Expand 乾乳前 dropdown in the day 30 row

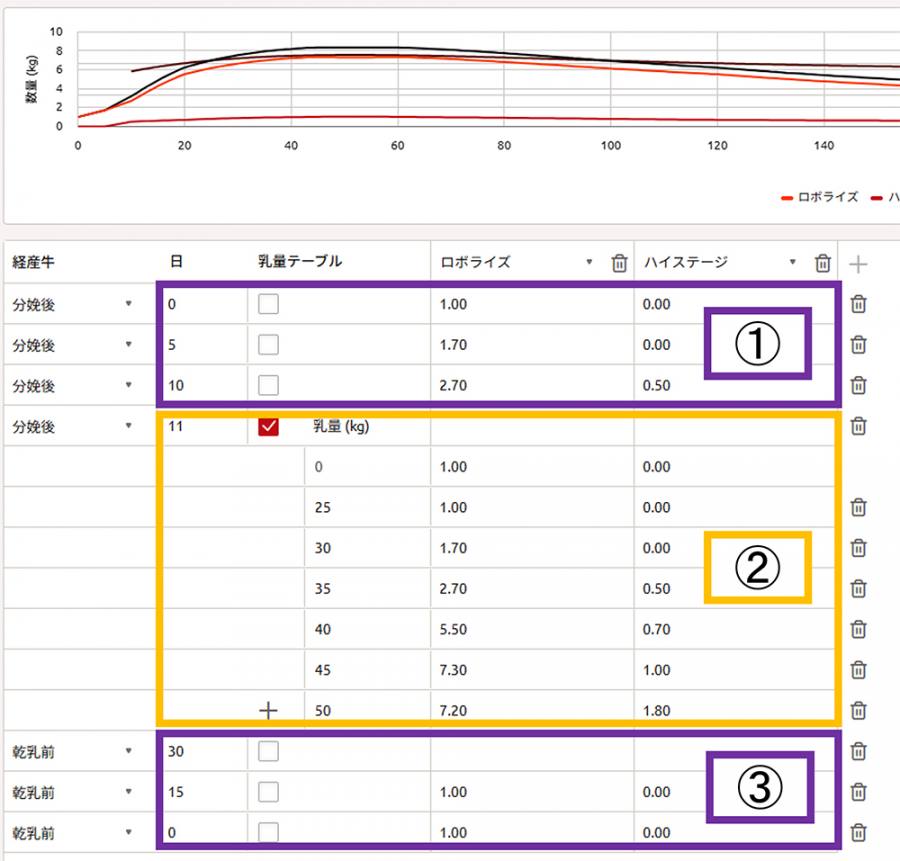128,751
